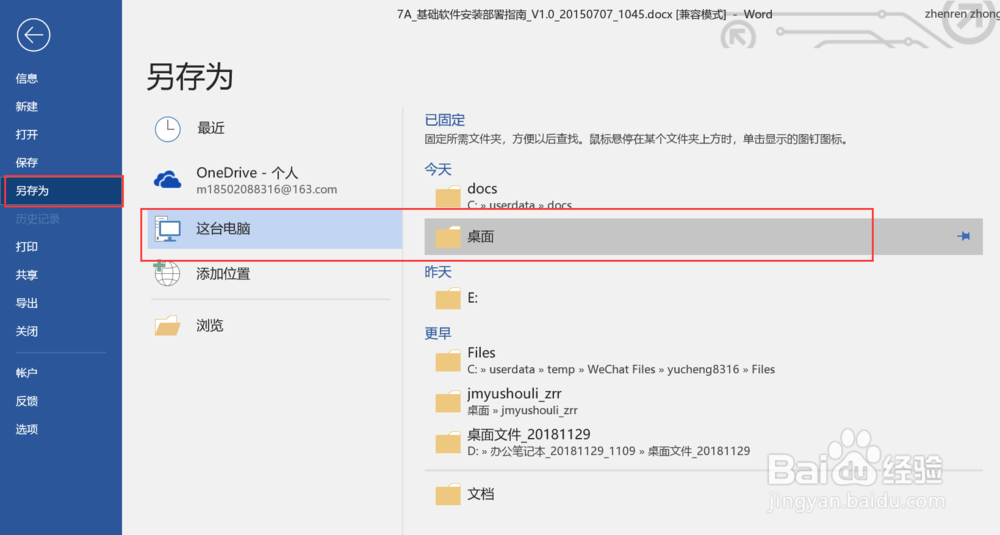Open the Browse folder icon
Viewport: 1000px width, 535px height.
pos(167,325)
